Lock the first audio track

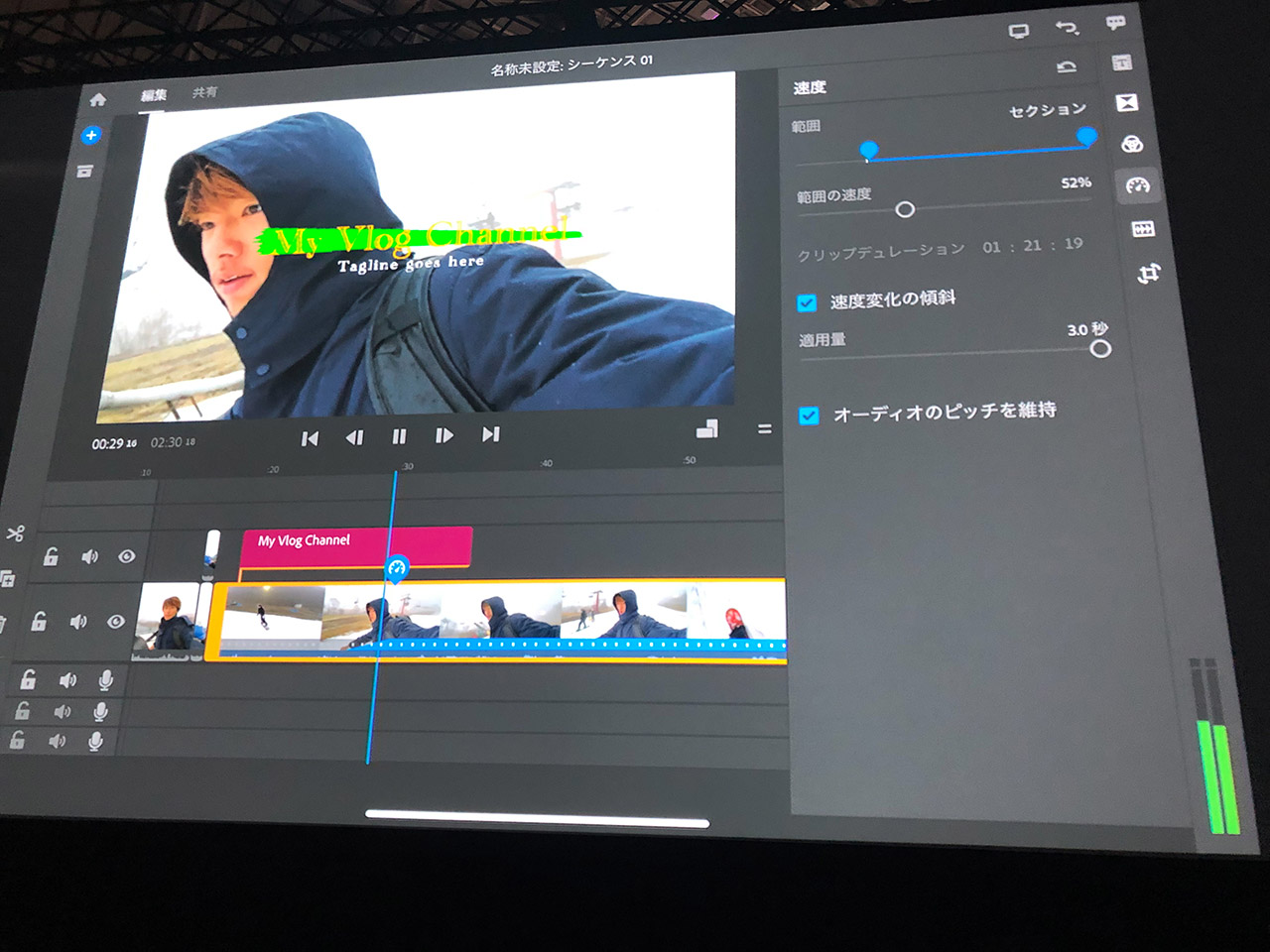click(x=28, y=679)
